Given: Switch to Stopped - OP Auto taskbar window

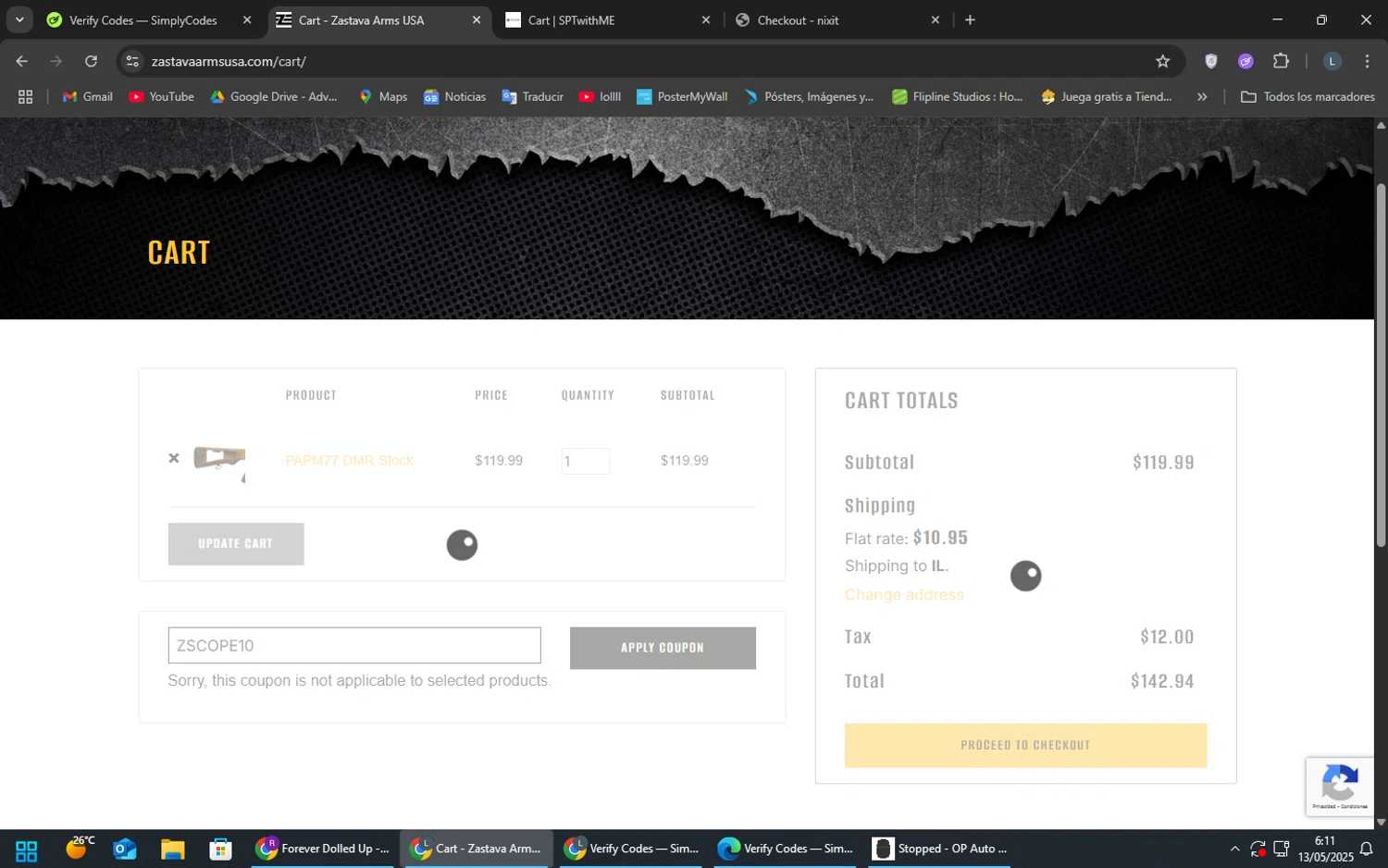Looking at the screenshot, I should tap(940, 849).
